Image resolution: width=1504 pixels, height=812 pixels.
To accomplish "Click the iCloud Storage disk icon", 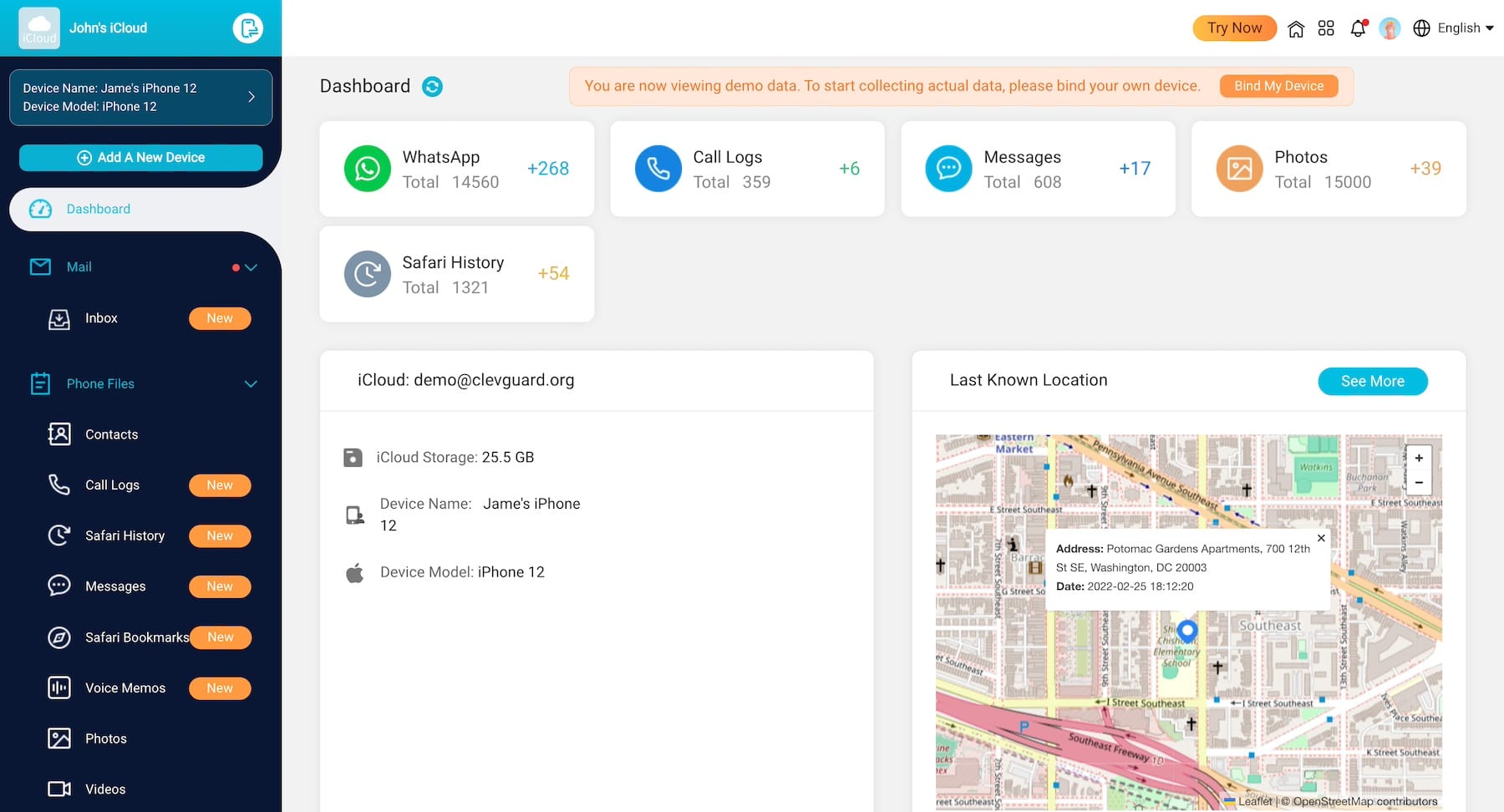I will click(353, 458).
